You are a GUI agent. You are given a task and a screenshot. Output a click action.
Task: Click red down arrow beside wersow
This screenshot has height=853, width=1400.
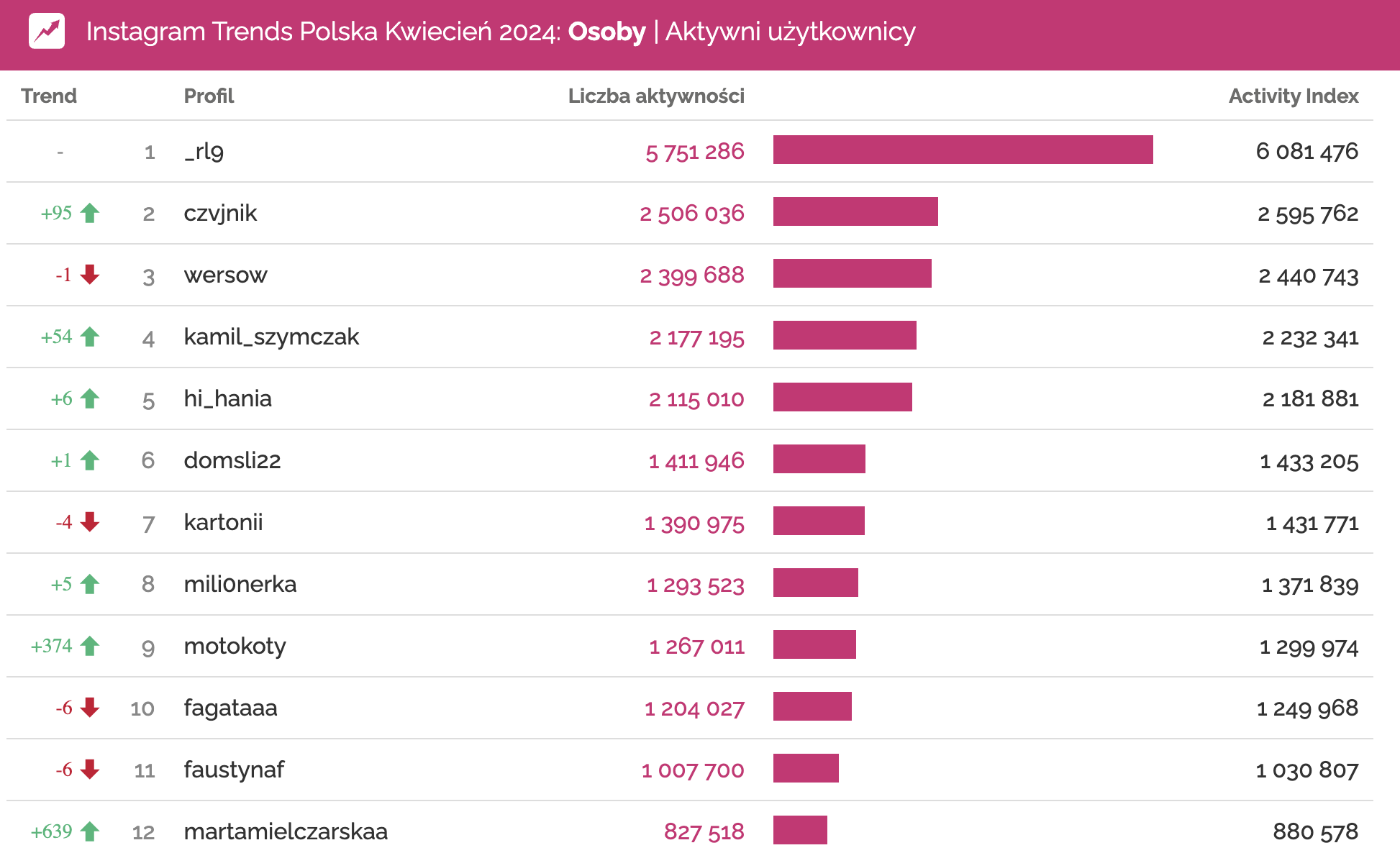[x=90, y=274]
